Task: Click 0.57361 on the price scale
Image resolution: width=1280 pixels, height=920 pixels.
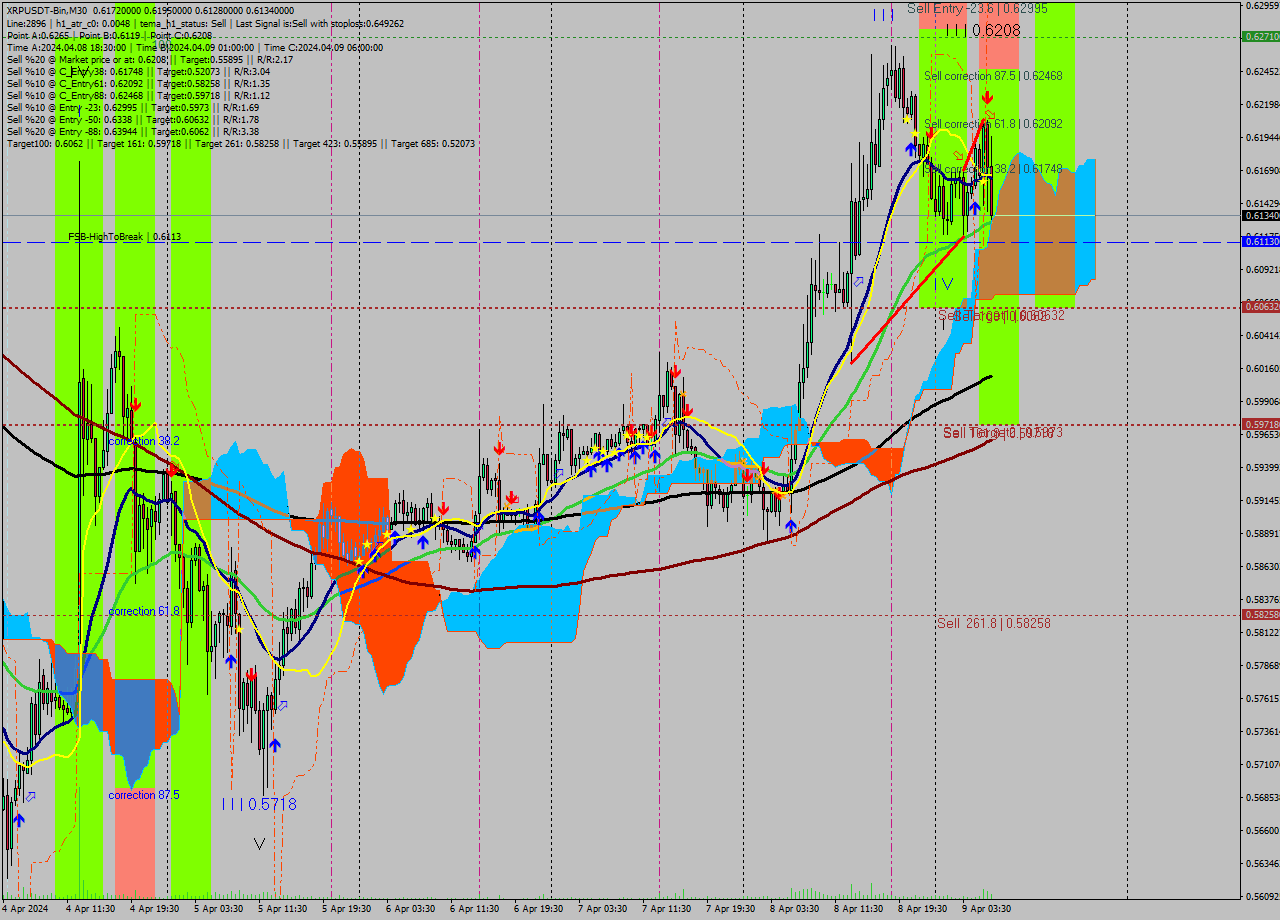Action: coord(1261,731)
